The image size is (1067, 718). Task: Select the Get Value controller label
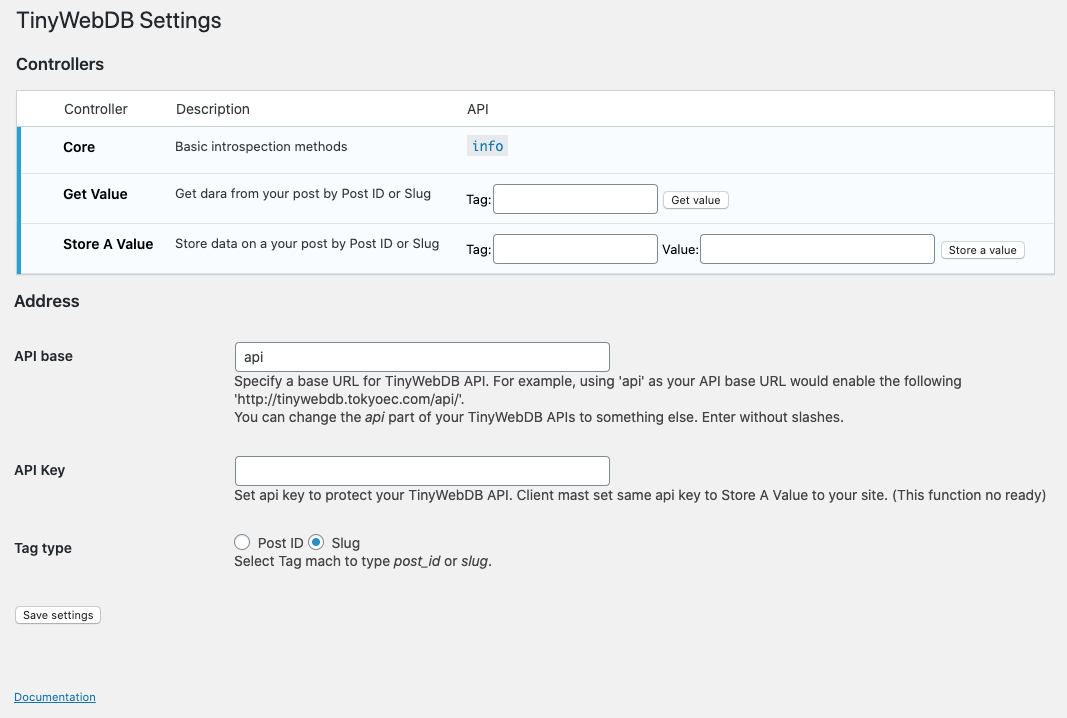pos(95,194)
